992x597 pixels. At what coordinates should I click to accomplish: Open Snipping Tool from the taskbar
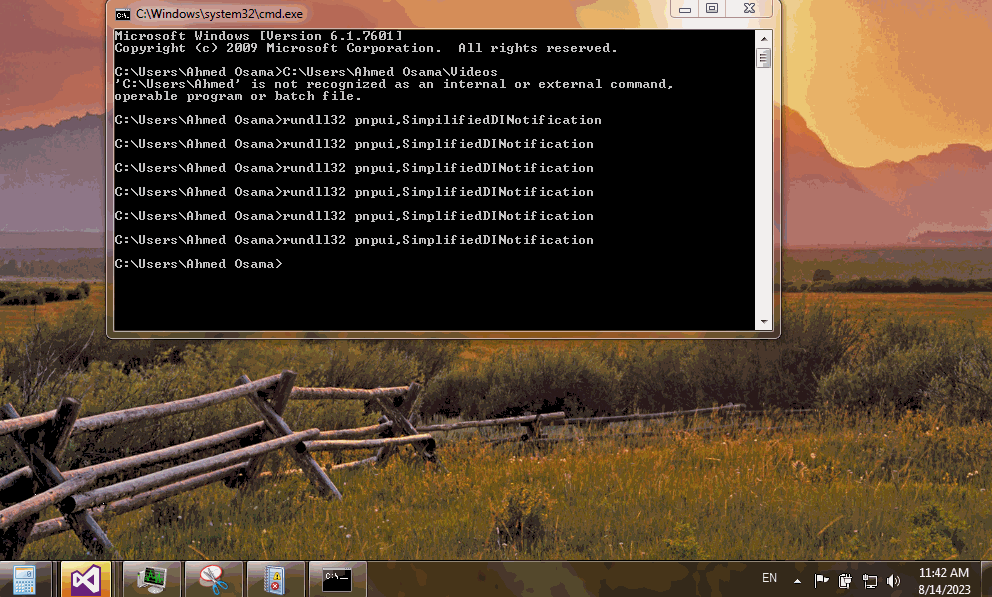point(212,578)
